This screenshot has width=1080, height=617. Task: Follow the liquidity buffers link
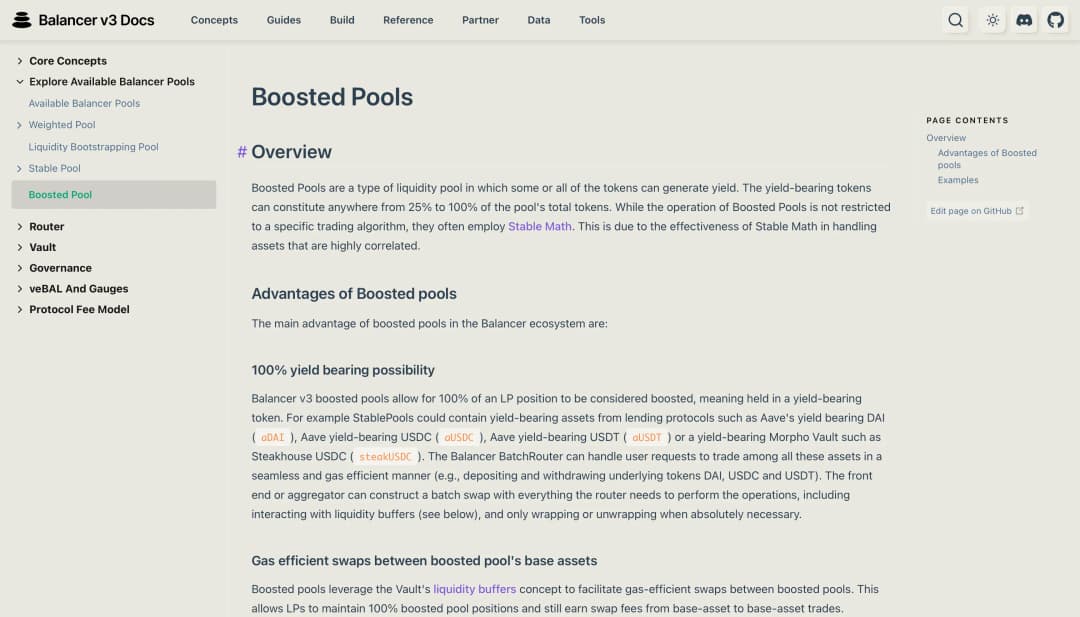tap(474, 589)
